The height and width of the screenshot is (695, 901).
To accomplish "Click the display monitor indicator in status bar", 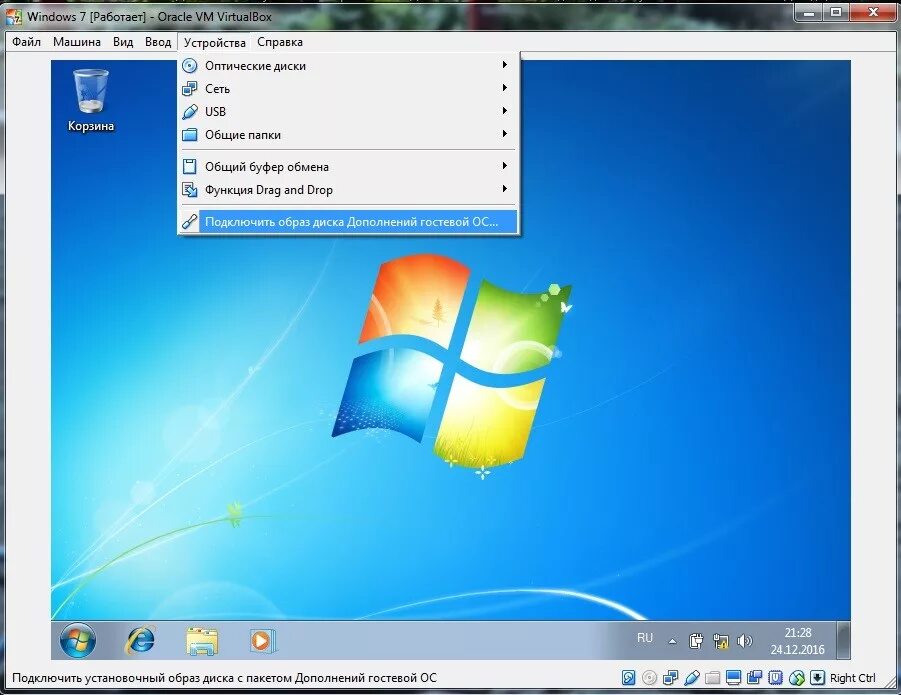I will [733, 678].
